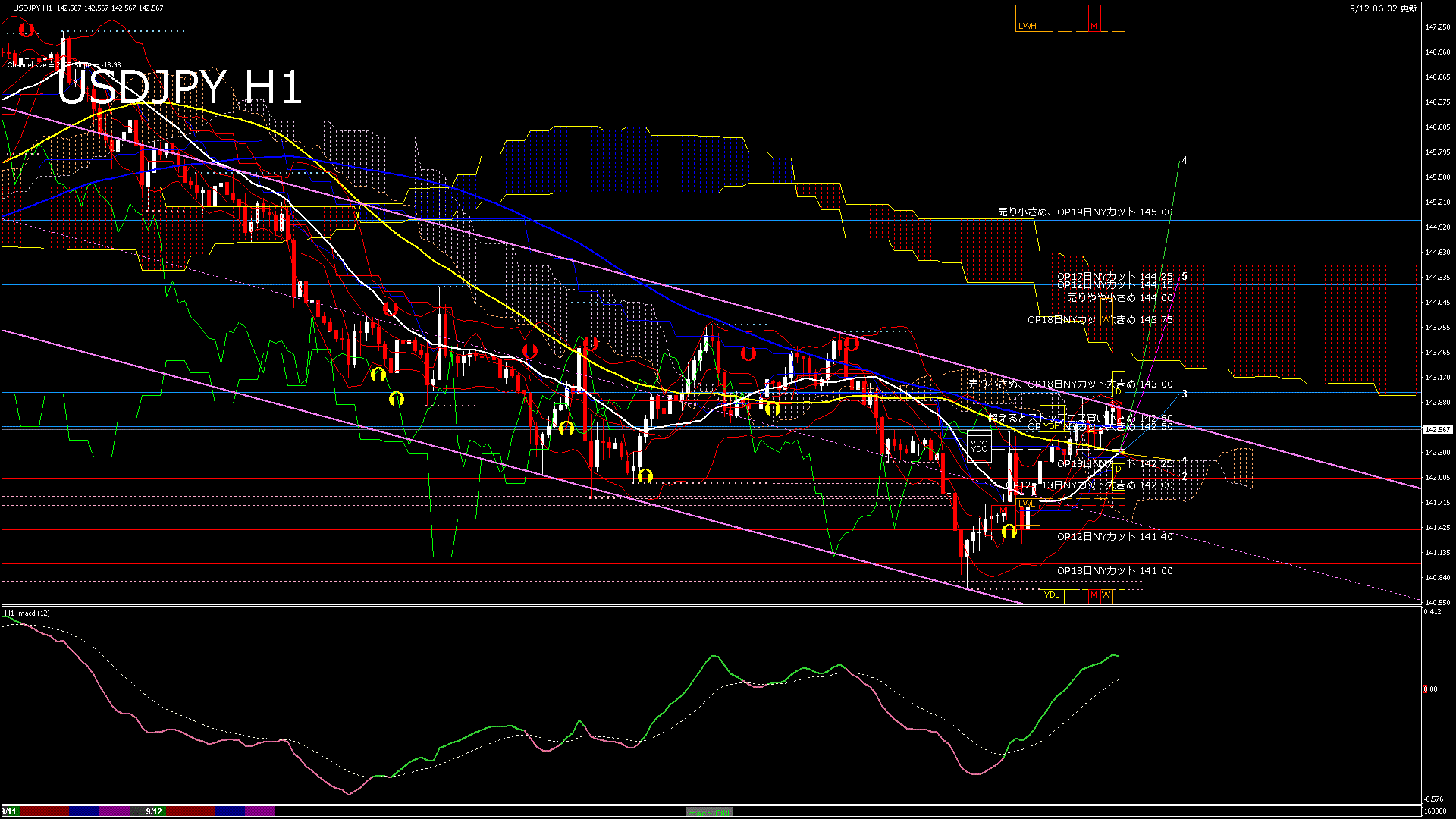
Task: Click the LWH marker box at chart top
Action: (x=1028, y=18)
